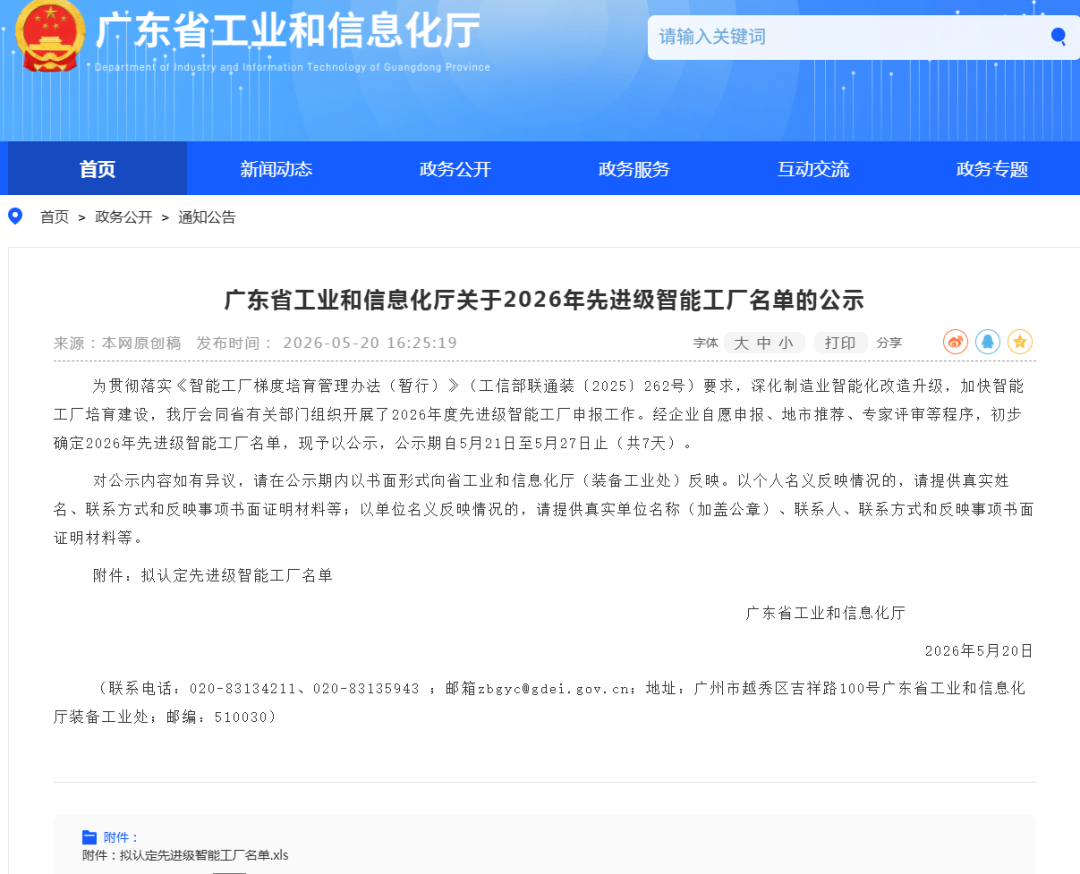Click the blue attachment folder icon
The height and width of the screenshot is (874, 1080).
tap(90, 837)
